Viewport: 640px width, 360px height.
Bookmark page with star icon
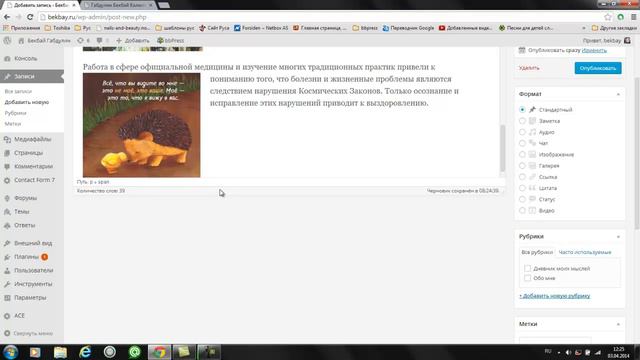tap(608, 17)
